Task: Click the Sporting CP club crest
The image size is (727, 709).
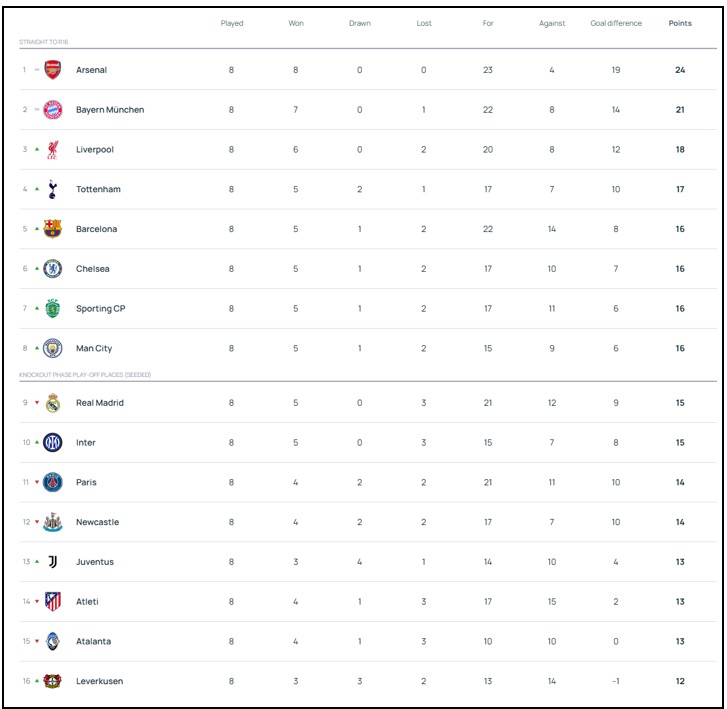Action: pyautogui.click(x=53, y=309)
